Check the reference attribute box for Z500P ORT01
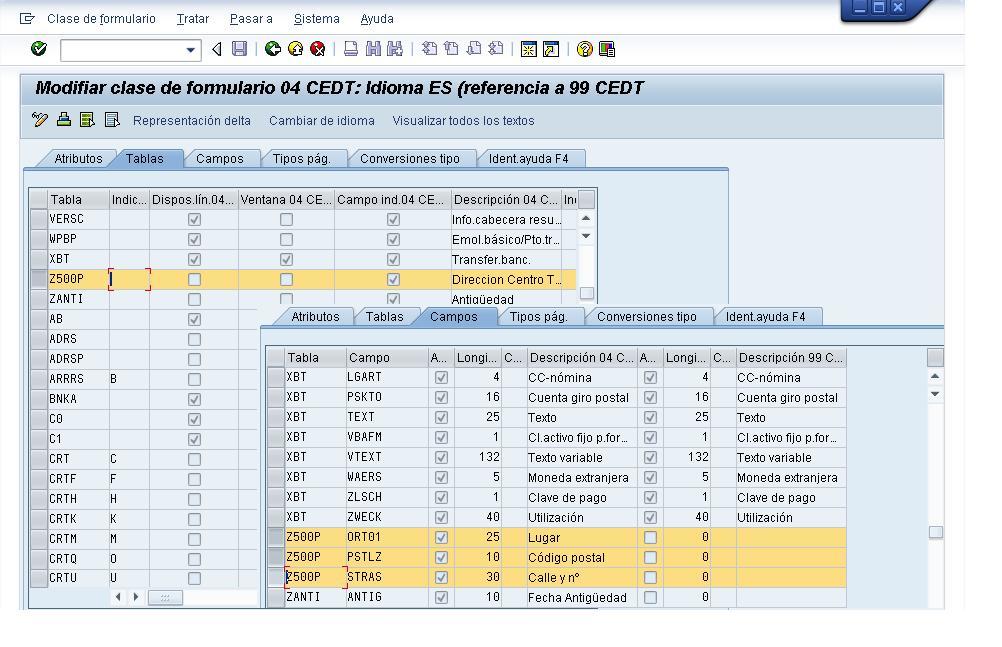 [x=650, y=537]
